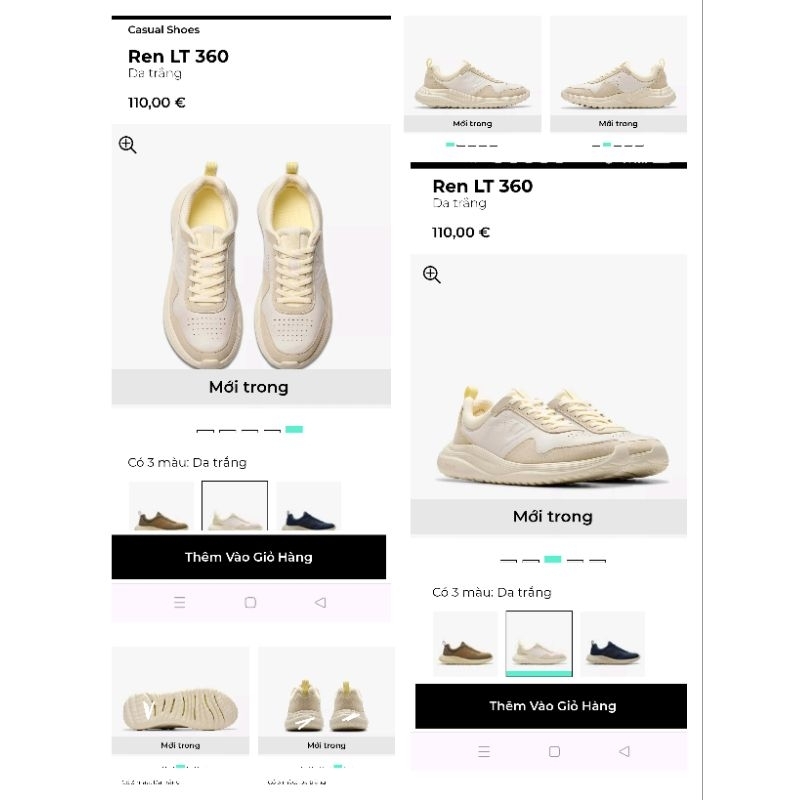Screen dimensions: 800x800
Task: Tap the square home icon in the navigation bar
Action: click(x=250, y=603)
